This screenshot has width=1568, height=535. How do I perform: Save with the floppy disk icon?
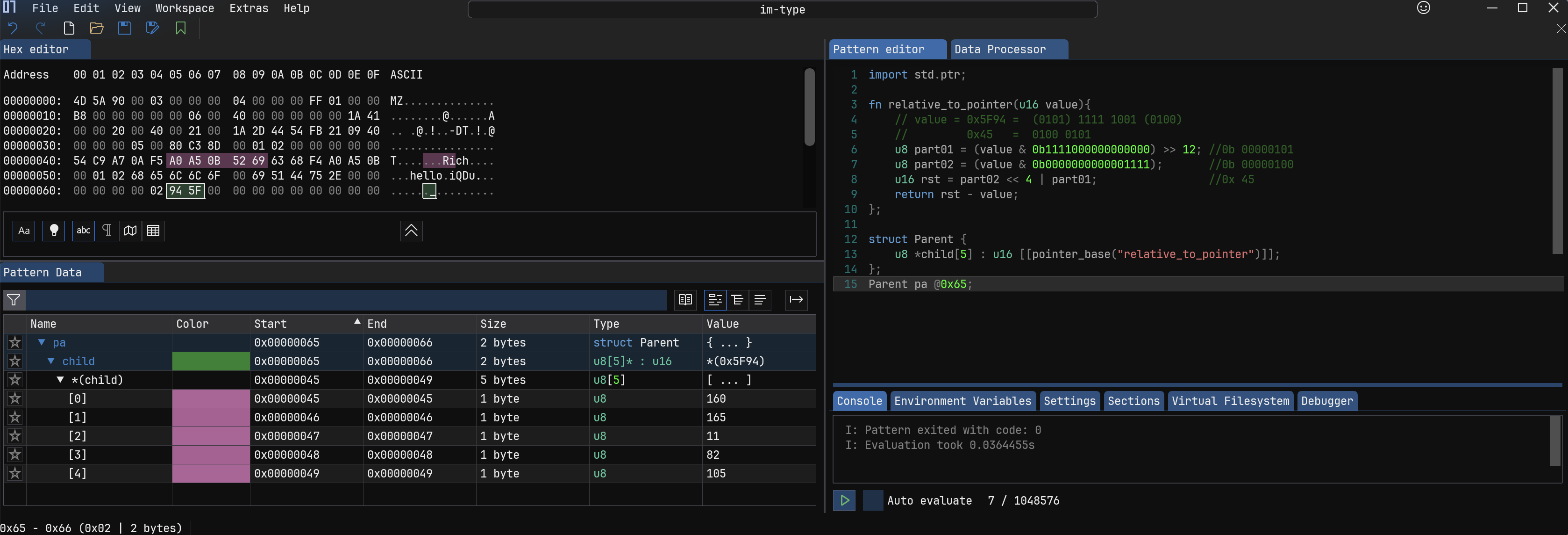point(124,28)
